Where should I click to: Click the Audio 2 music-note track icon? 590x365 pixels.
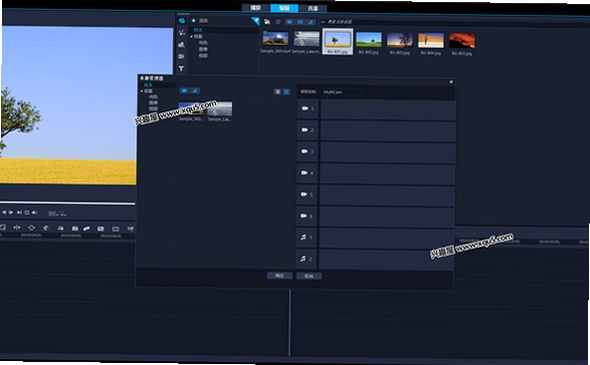(x=303, y=259)
